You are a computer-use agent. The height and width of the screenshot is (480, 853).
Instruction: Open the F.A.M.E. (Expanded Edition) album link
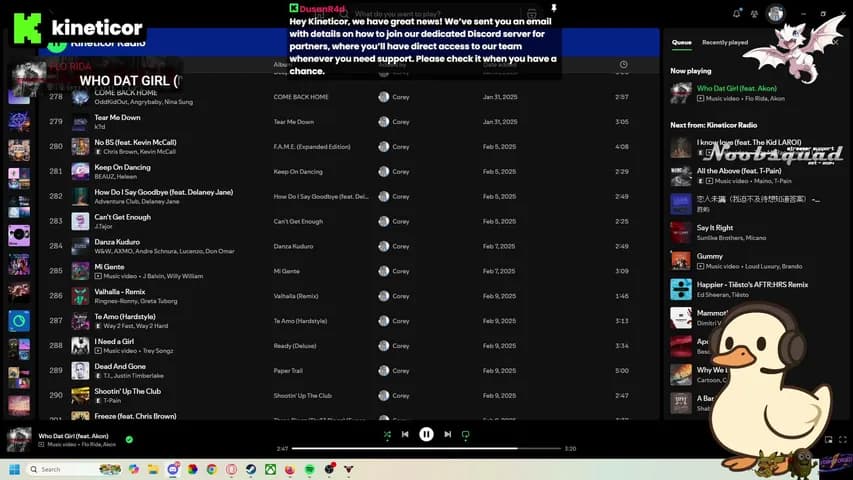pos(312,146)
